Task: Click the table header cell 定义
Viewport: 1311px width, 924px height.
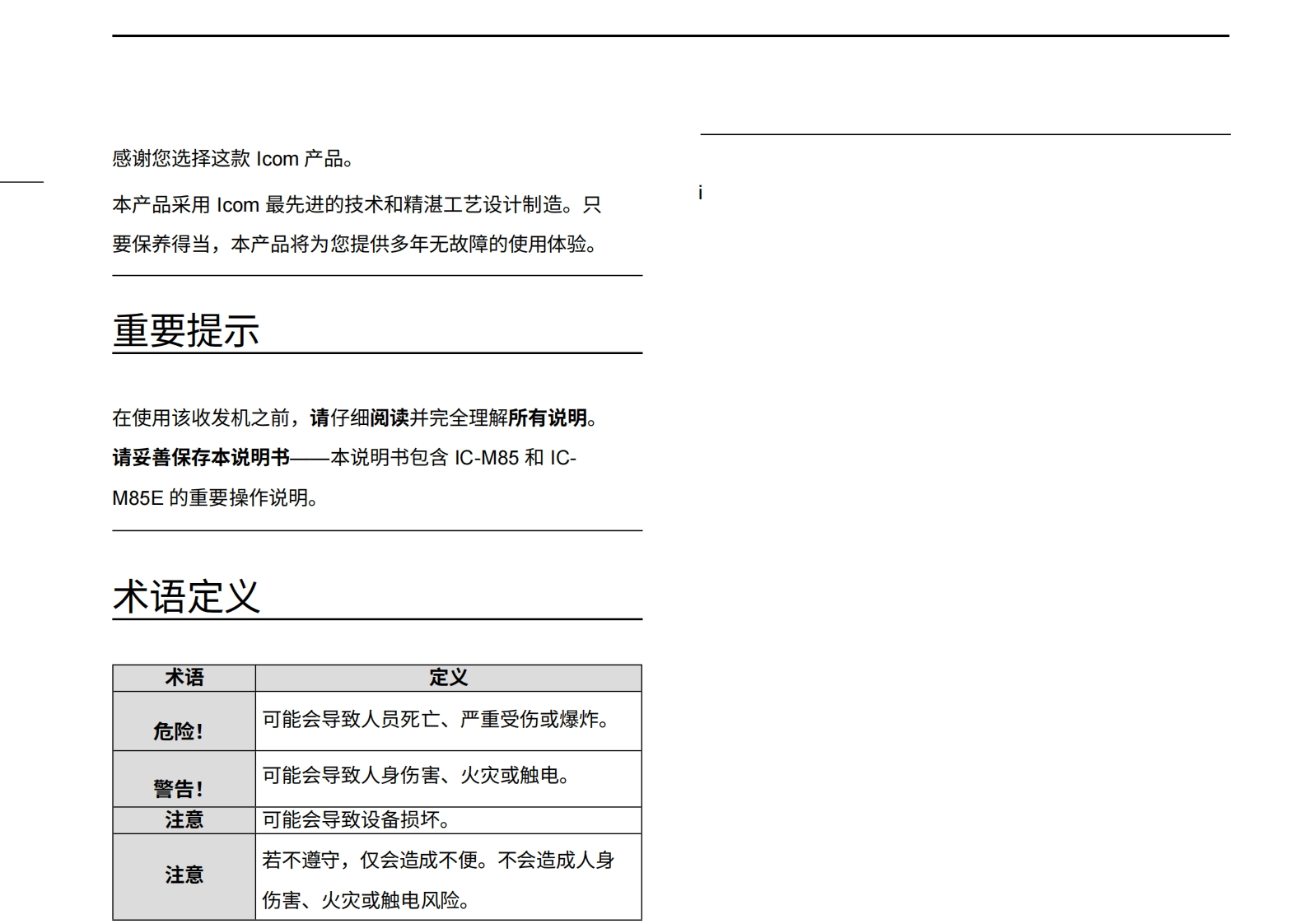Action: coord(448,678)
